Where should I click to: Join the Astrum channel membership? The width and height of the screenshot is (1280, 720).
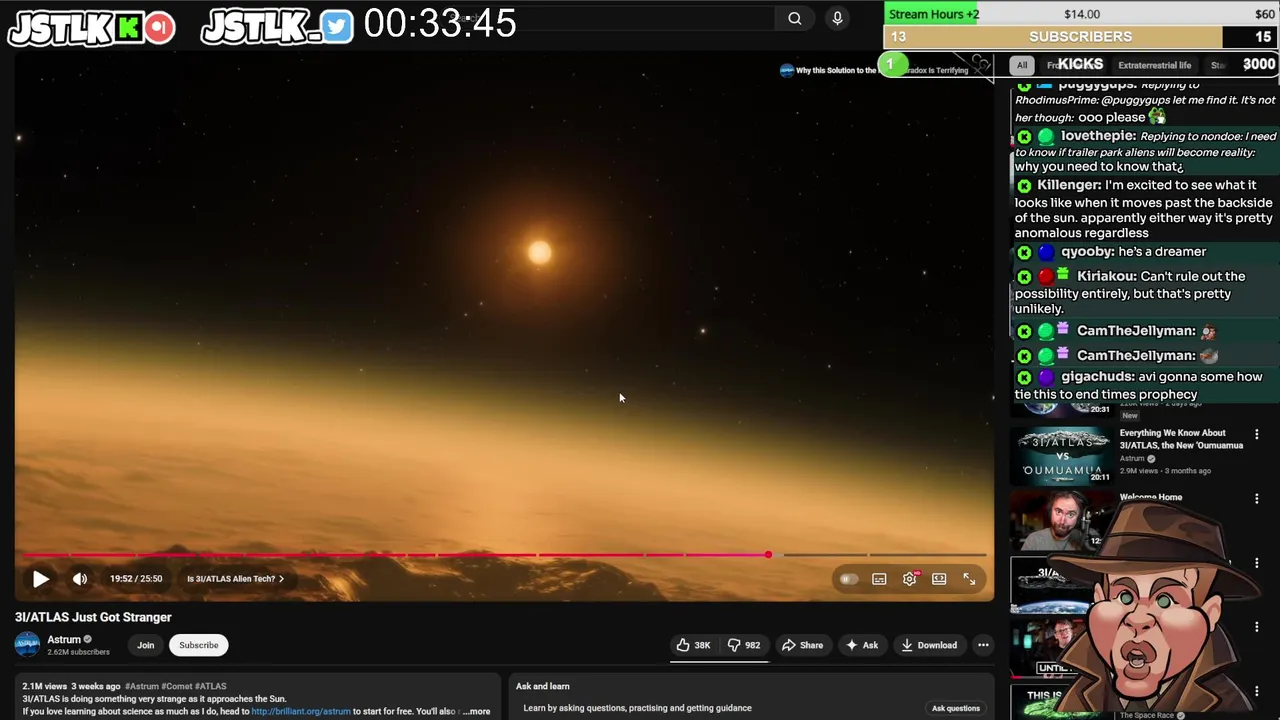146,645
